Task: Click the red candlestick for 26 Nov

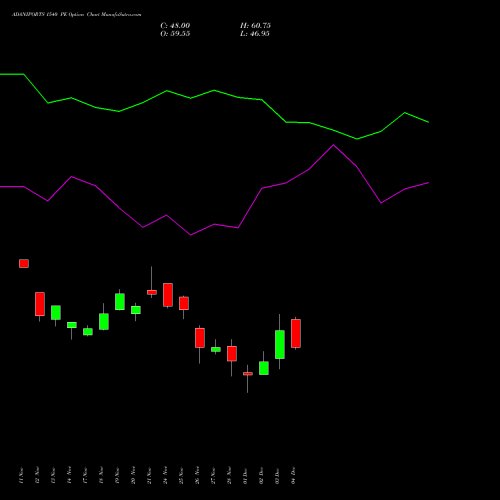Action: [x=200, y=338]
